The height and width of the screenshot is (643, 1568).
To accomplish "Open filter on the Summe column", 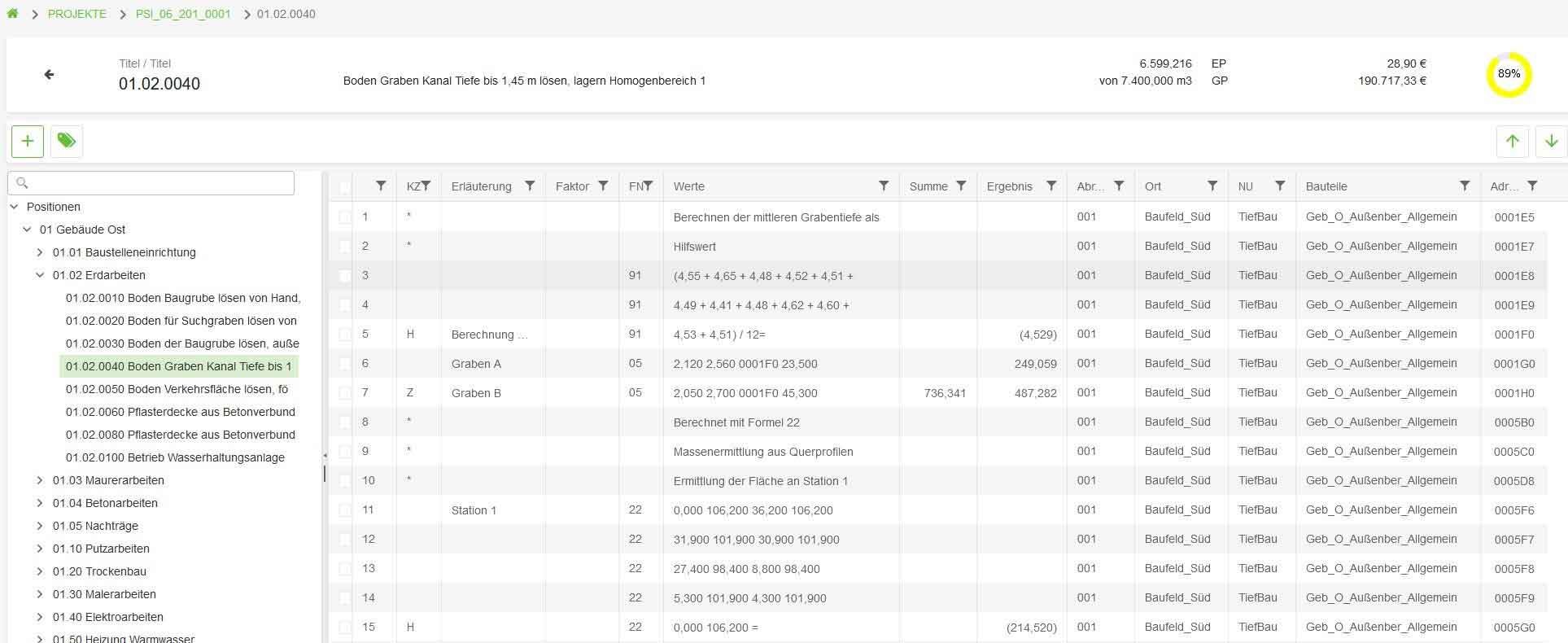I will [x=961, y=186].
